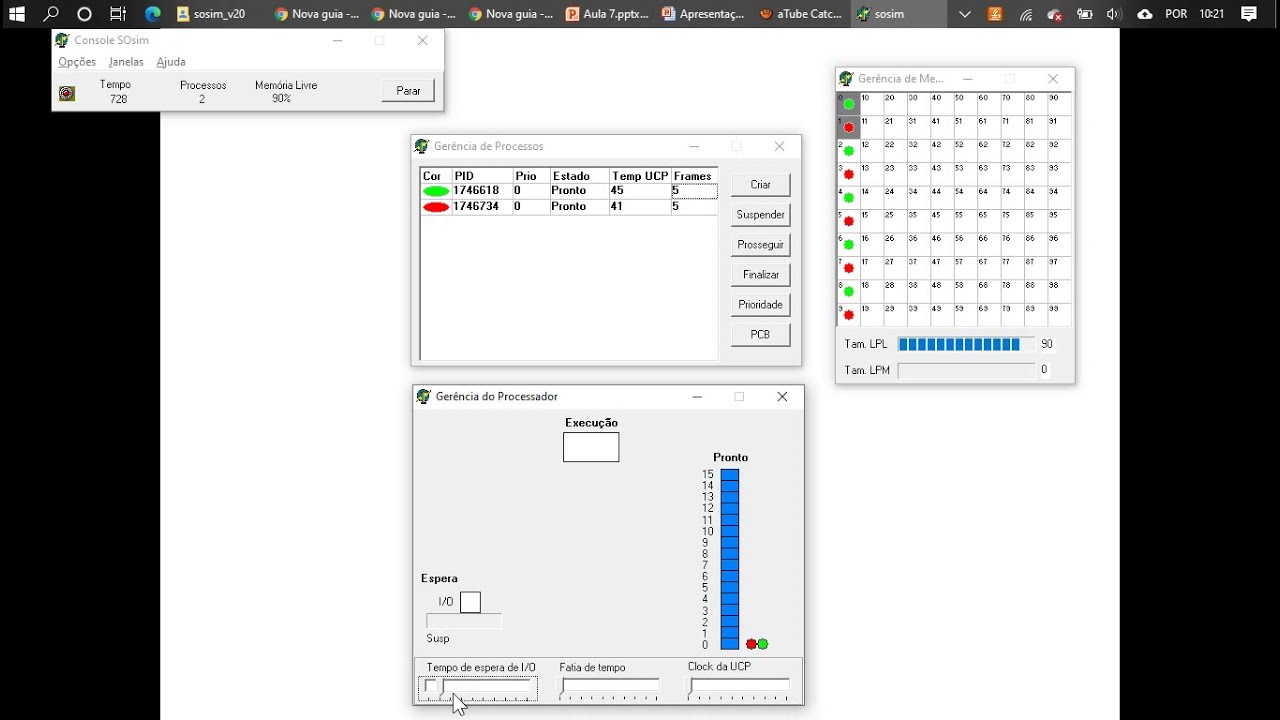Open the Ajuda menu in Console SOsim
Viewport: 1280px width, 720px height.
171,62
